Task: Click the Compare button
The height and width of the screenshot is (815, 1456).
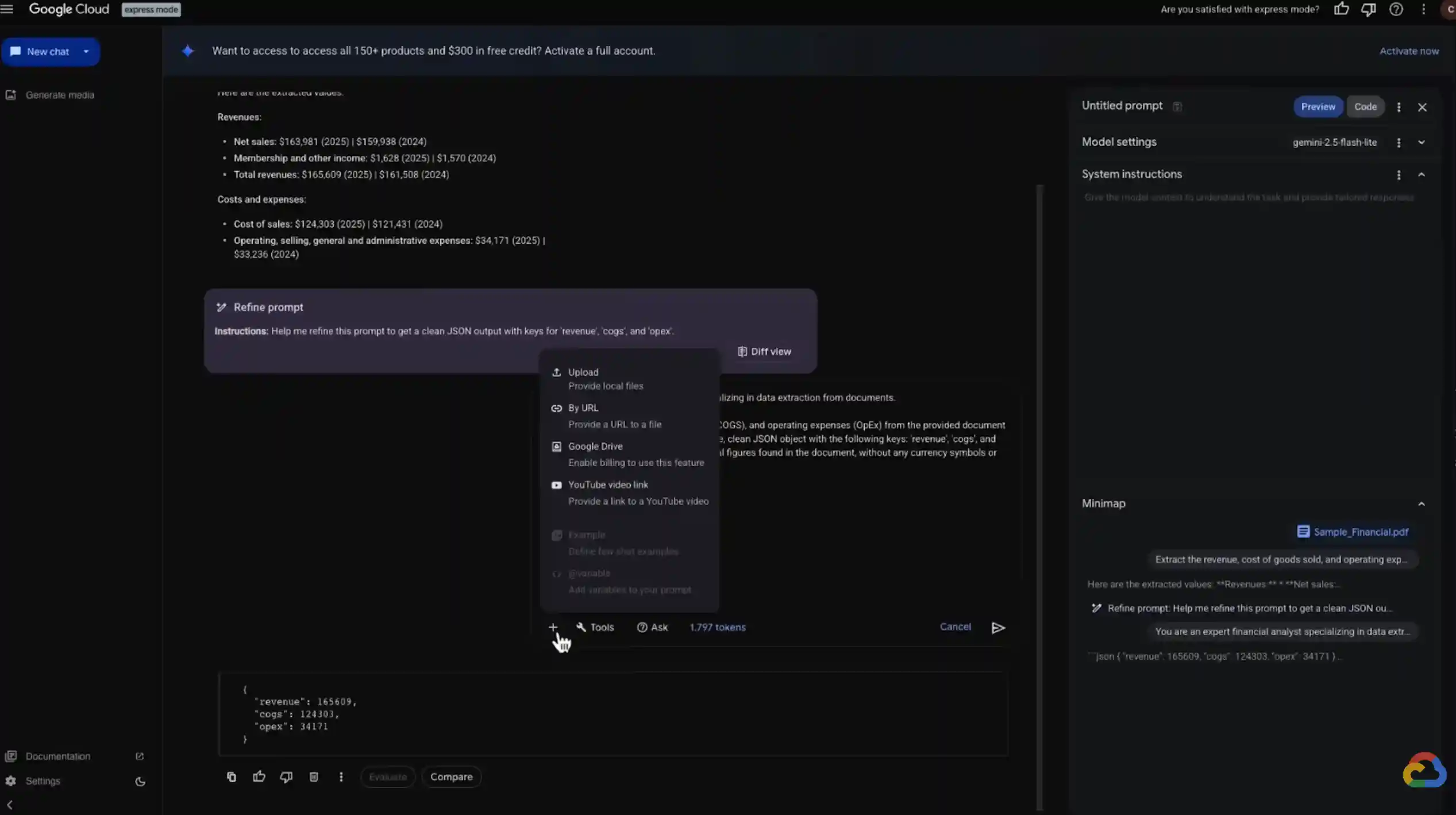Action: point(452,776)
